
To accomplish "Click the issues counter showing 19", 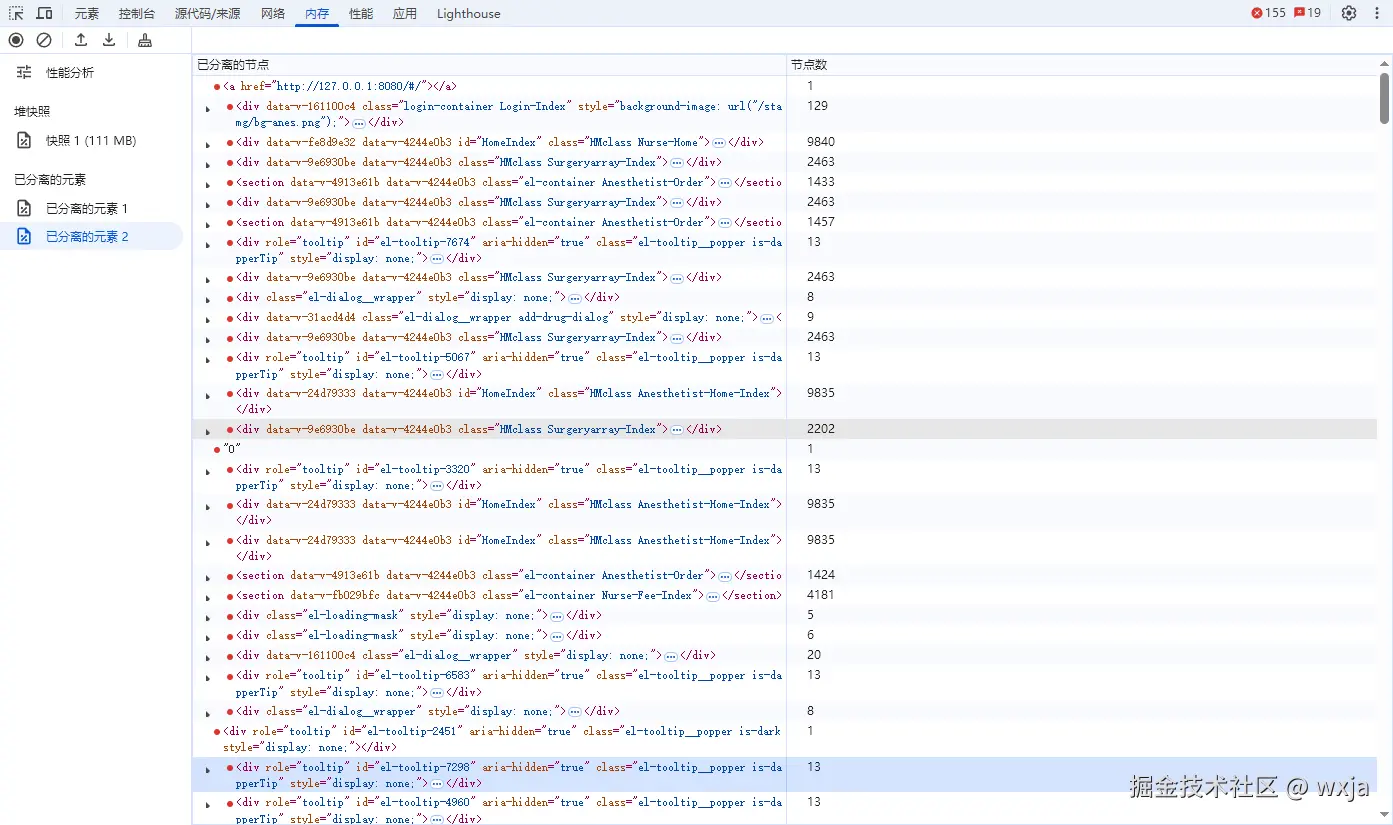I will pos(1307,13).
